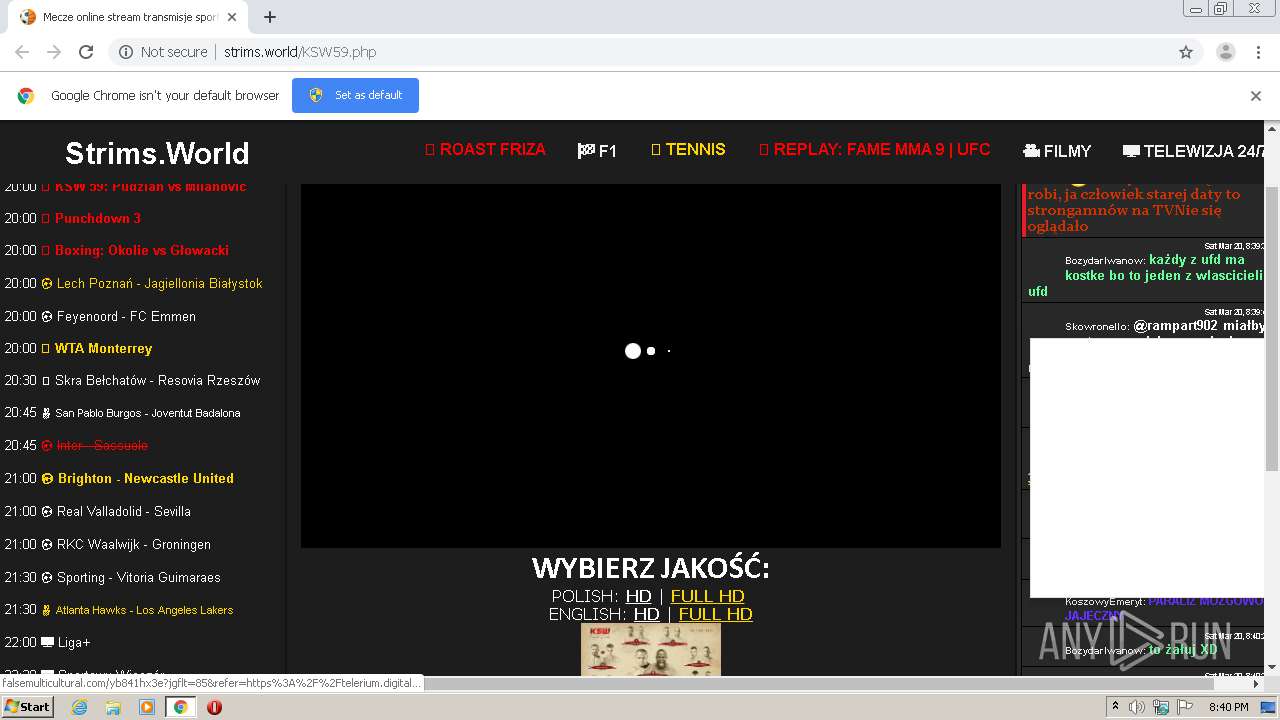Click the address bar URL field
This screenshot has height=720, width=1280.
click(640, 52)
